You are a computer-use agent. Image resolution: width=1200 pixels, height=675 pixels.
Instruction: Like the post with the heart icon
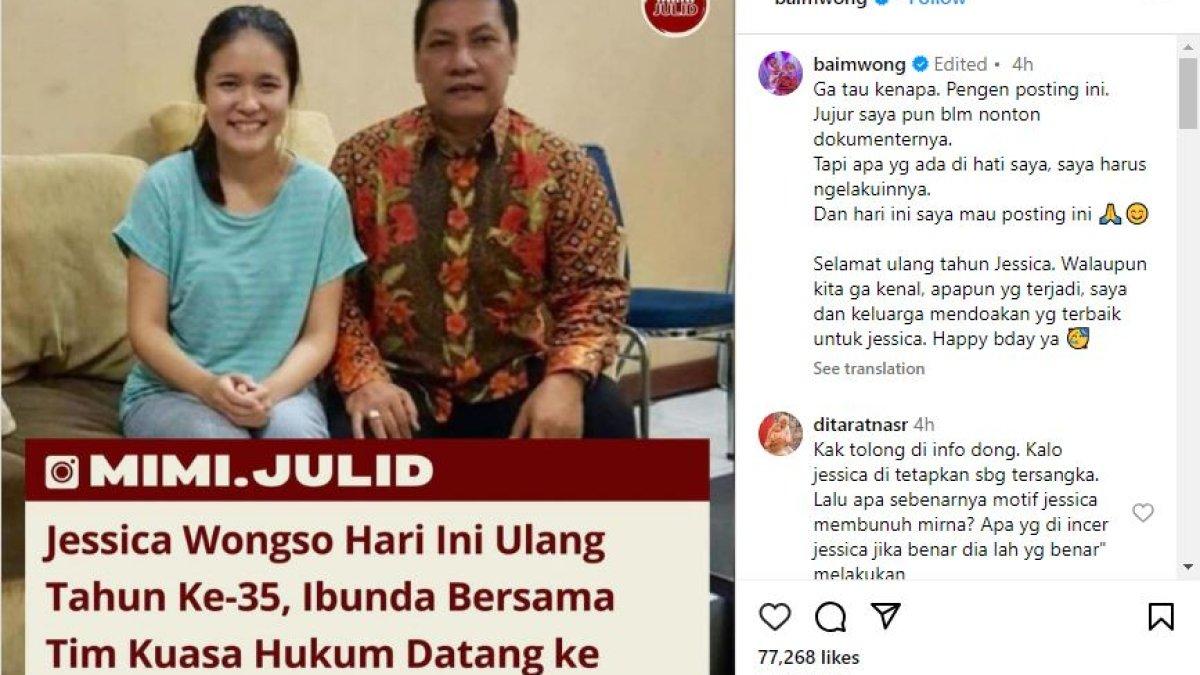[x=775, y=617]
